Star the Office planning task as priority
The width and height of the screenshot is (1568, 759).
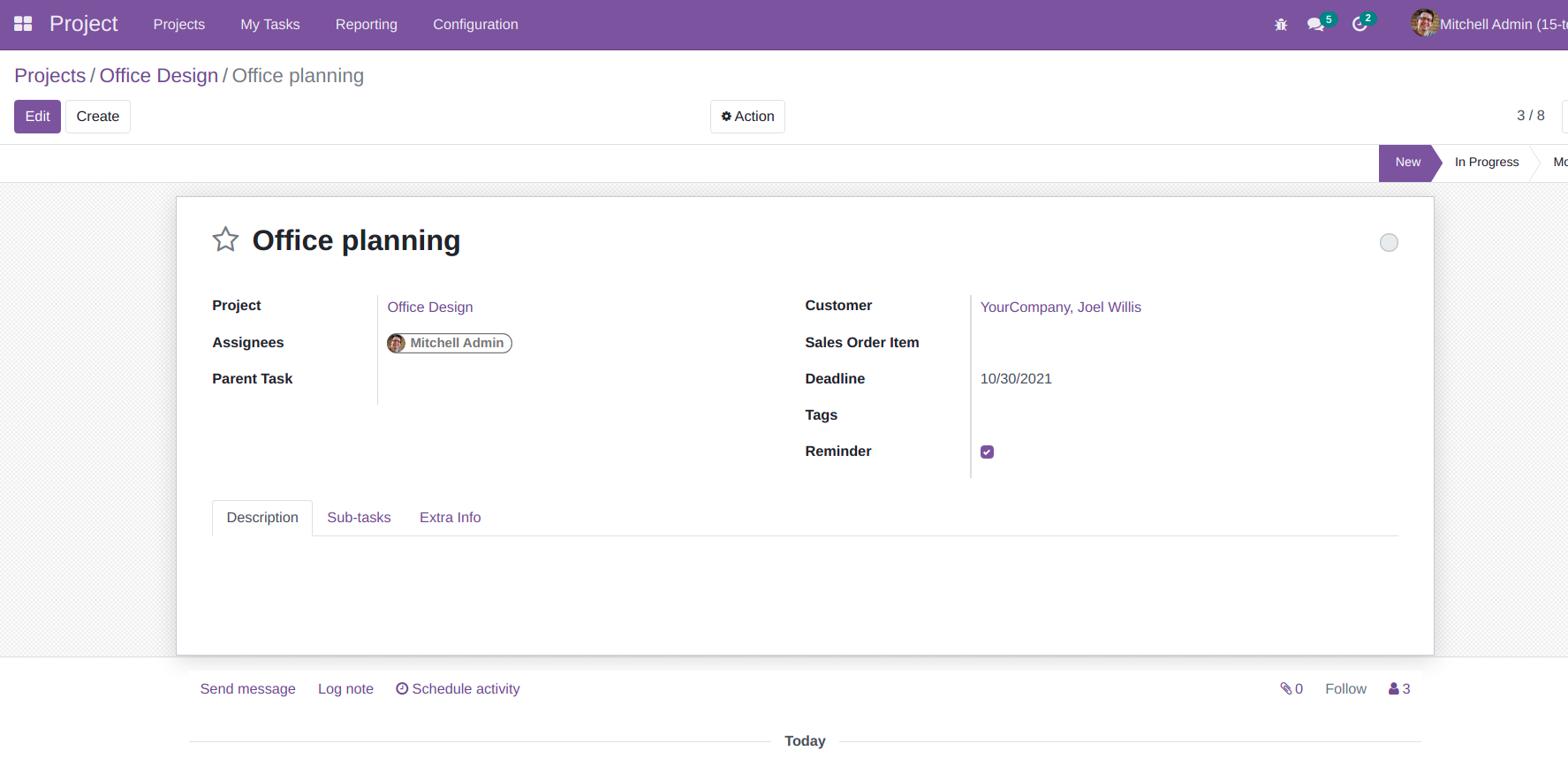225,239
